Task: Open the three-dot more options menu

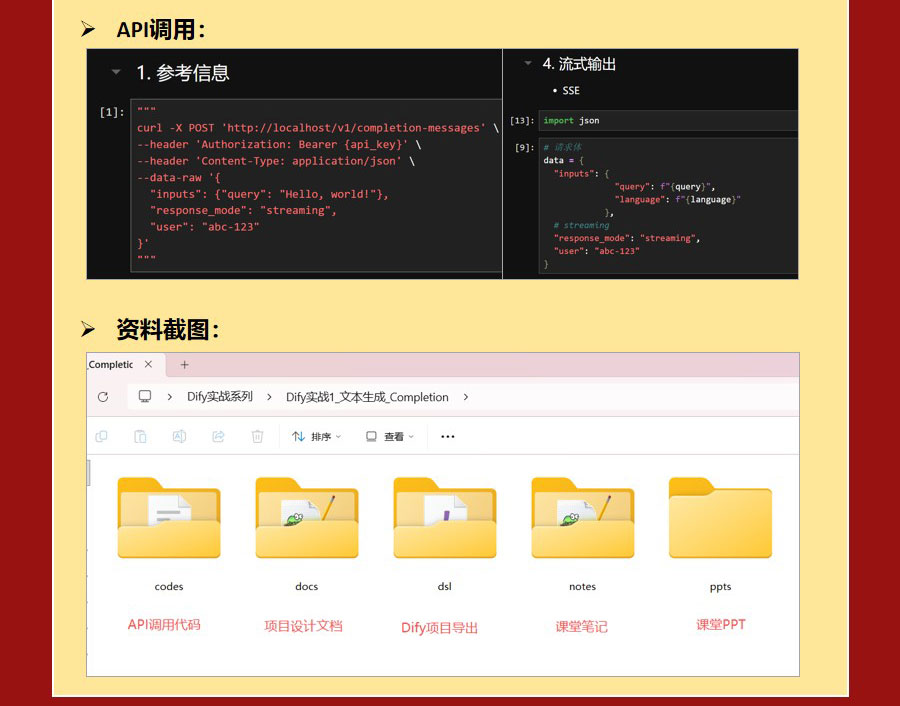Action: (x=448, y=437)
